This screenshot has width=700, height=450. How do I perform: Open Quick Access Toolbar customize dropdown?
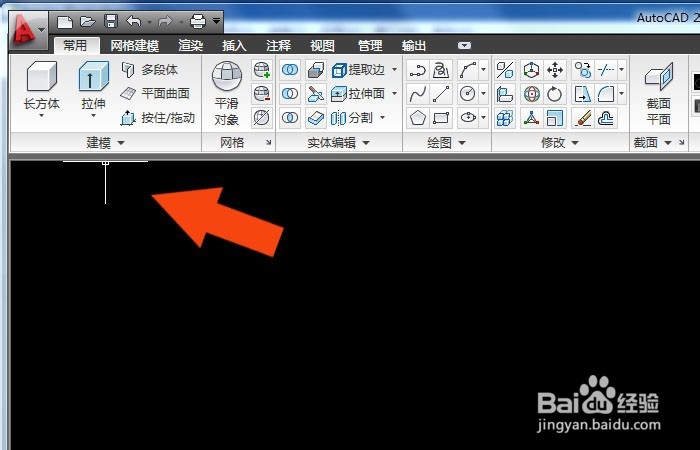[217, 21]
